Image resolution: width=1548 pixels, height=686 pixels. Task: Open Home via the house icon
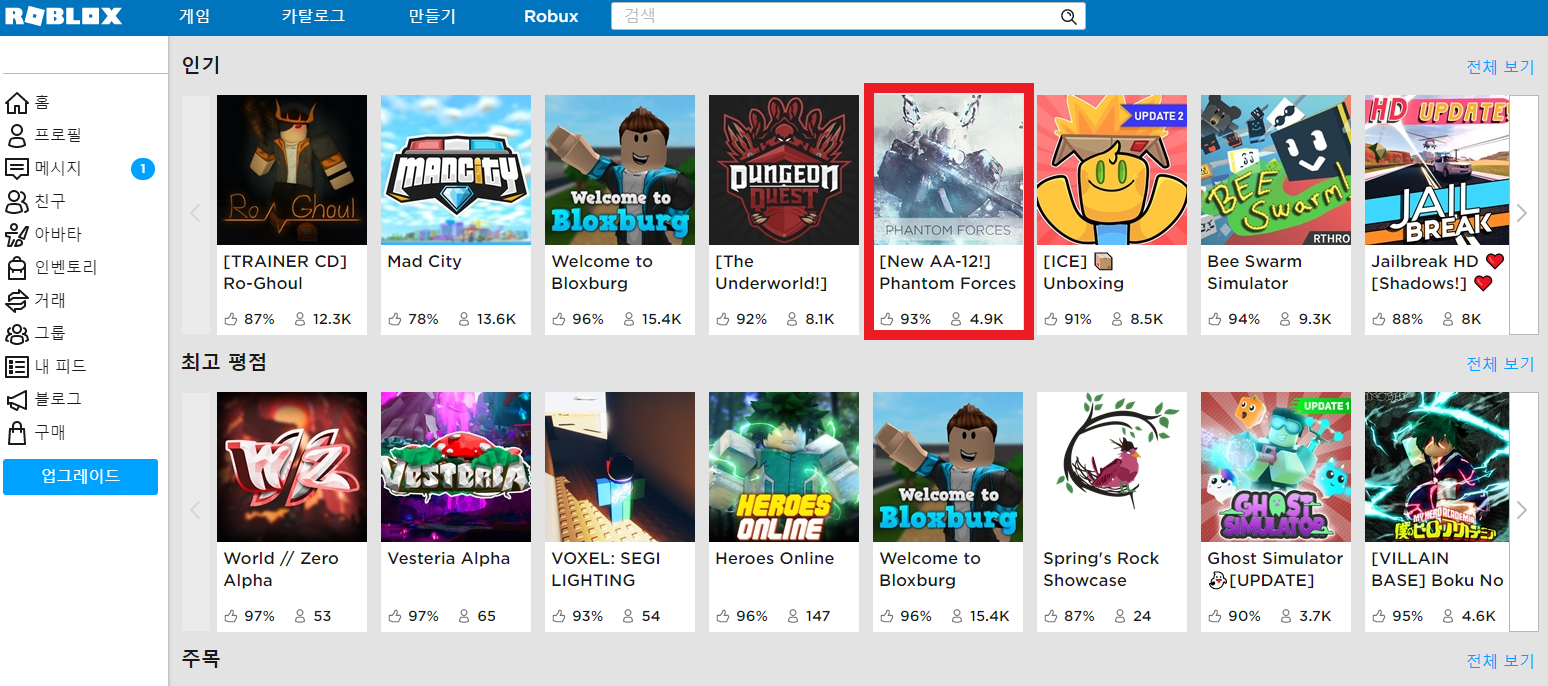16,102
